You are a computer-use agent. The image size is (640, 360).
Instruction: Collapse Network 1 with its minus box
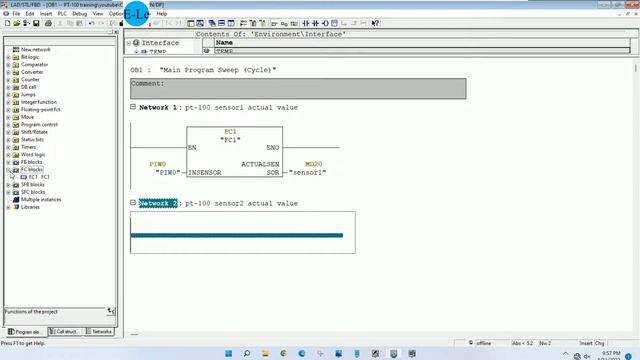click(133, 107)
